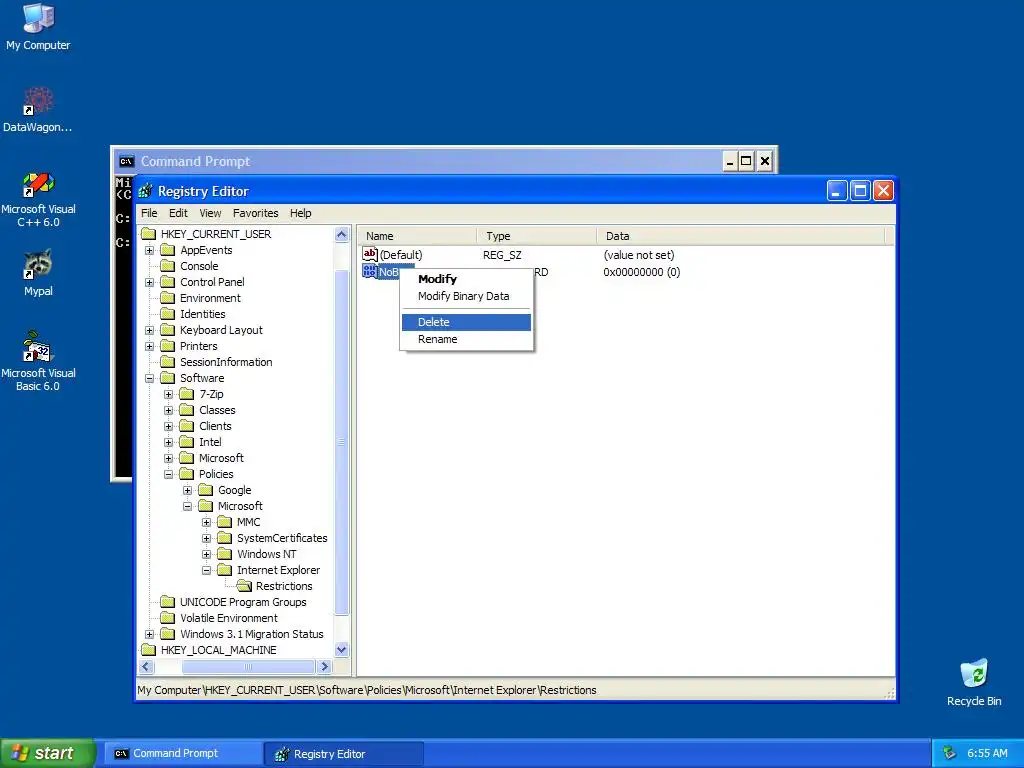Click Registry Editor title bar icon
The image size is (1024, 768).
pos(146,191)
